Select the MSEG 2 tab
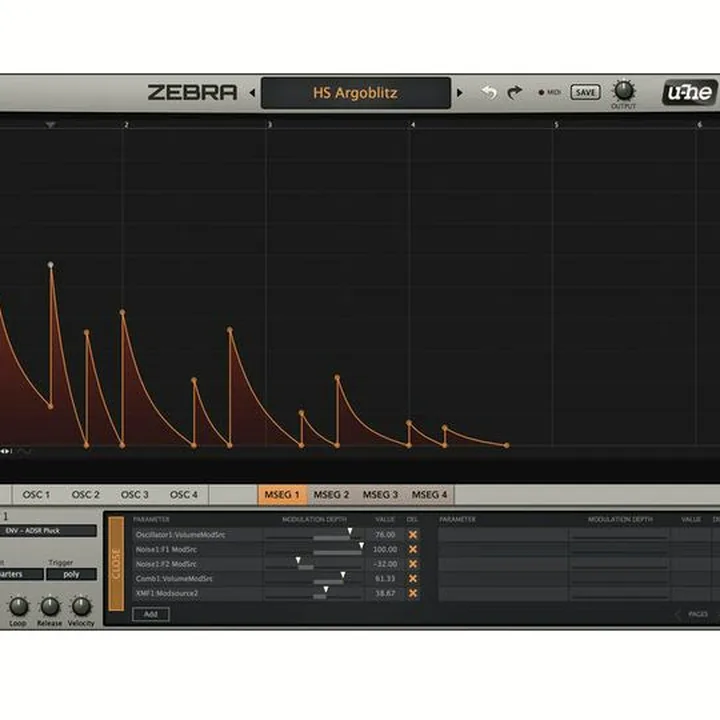The height and width of the screenshot is (720, 720). click(331, 495)
